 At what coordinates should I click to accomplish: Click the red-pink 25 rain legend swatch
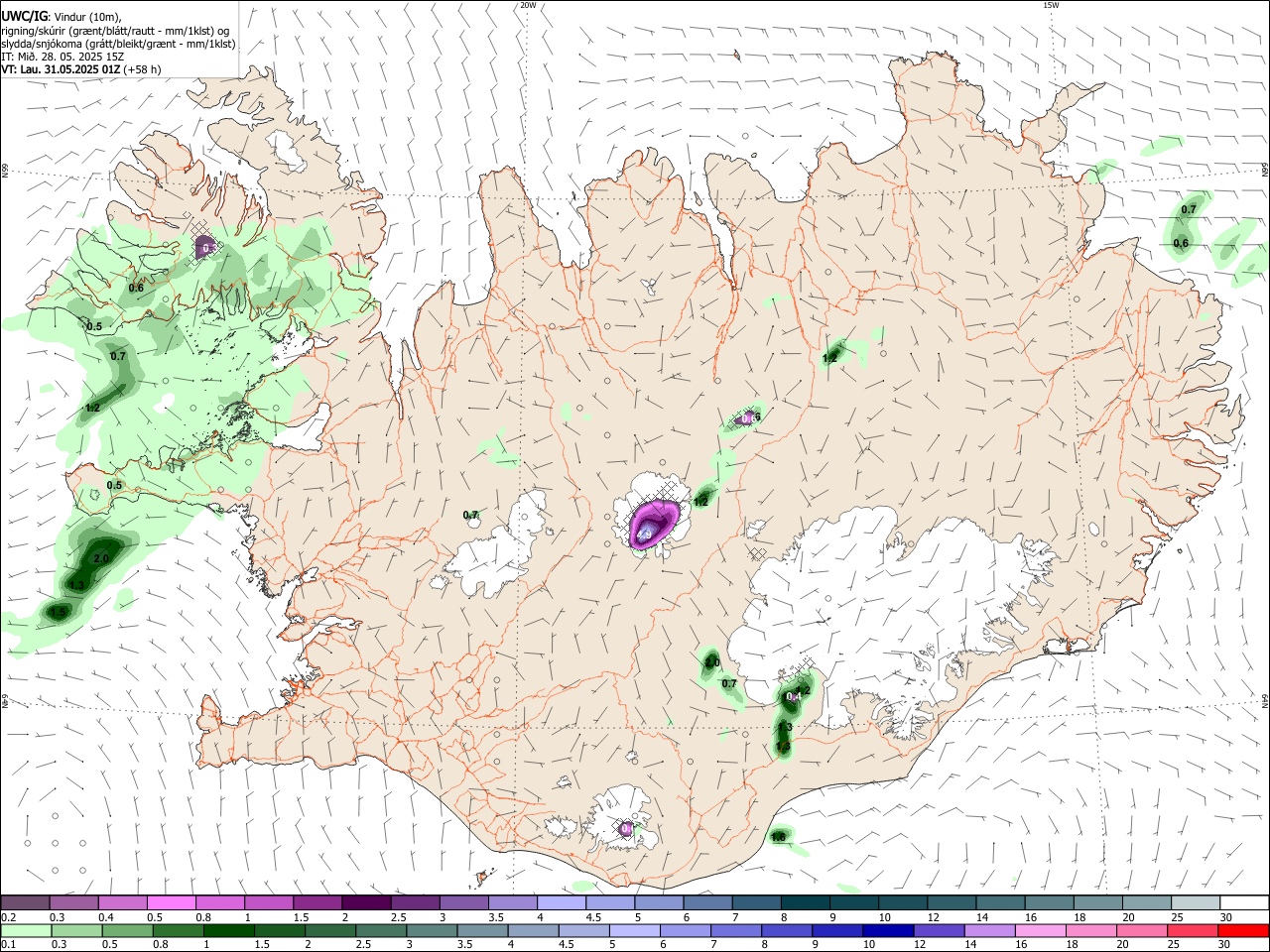click(x=1193, y=931)
